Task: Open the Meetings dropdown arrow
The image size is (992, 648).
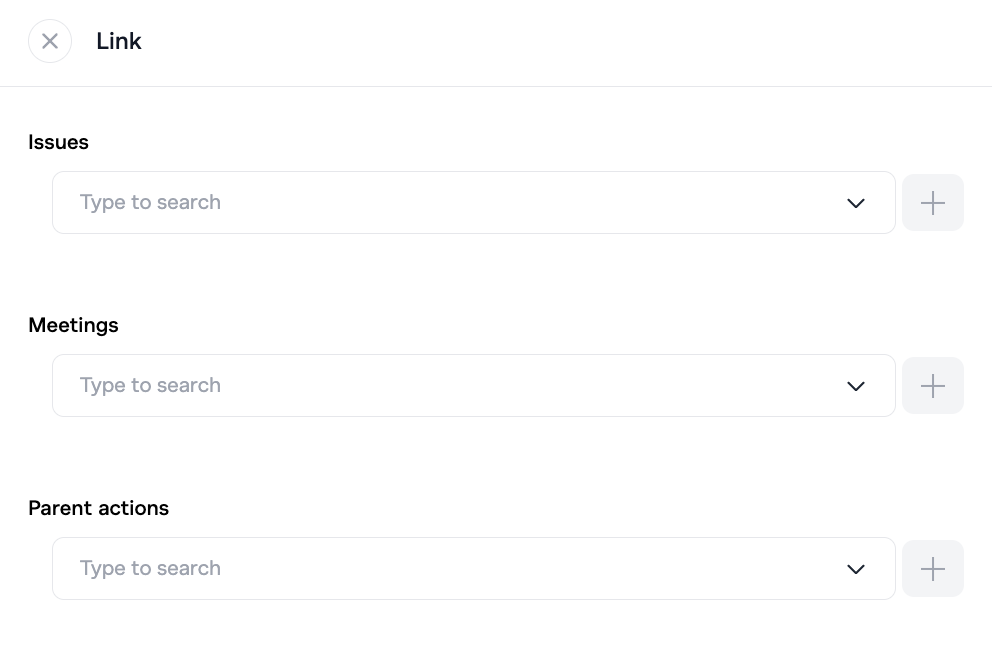Action: coord(856,386)
